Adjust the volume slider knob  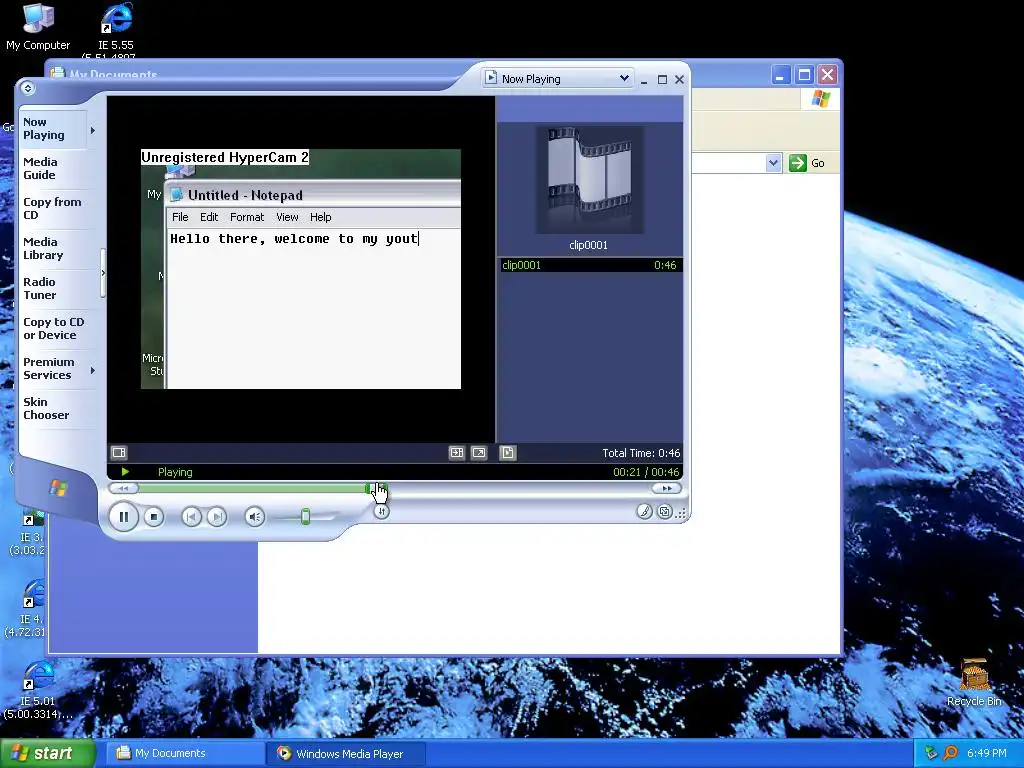(305, 517)
